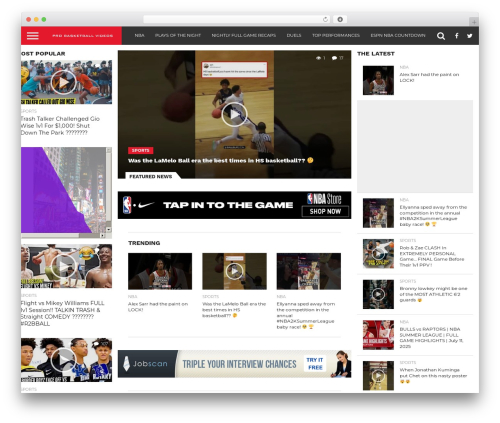The height and width of the screenshot is (423, 500).
Task: Play the trending LaMelo Ball thumbnail video
Action: (x=234, y=271)
